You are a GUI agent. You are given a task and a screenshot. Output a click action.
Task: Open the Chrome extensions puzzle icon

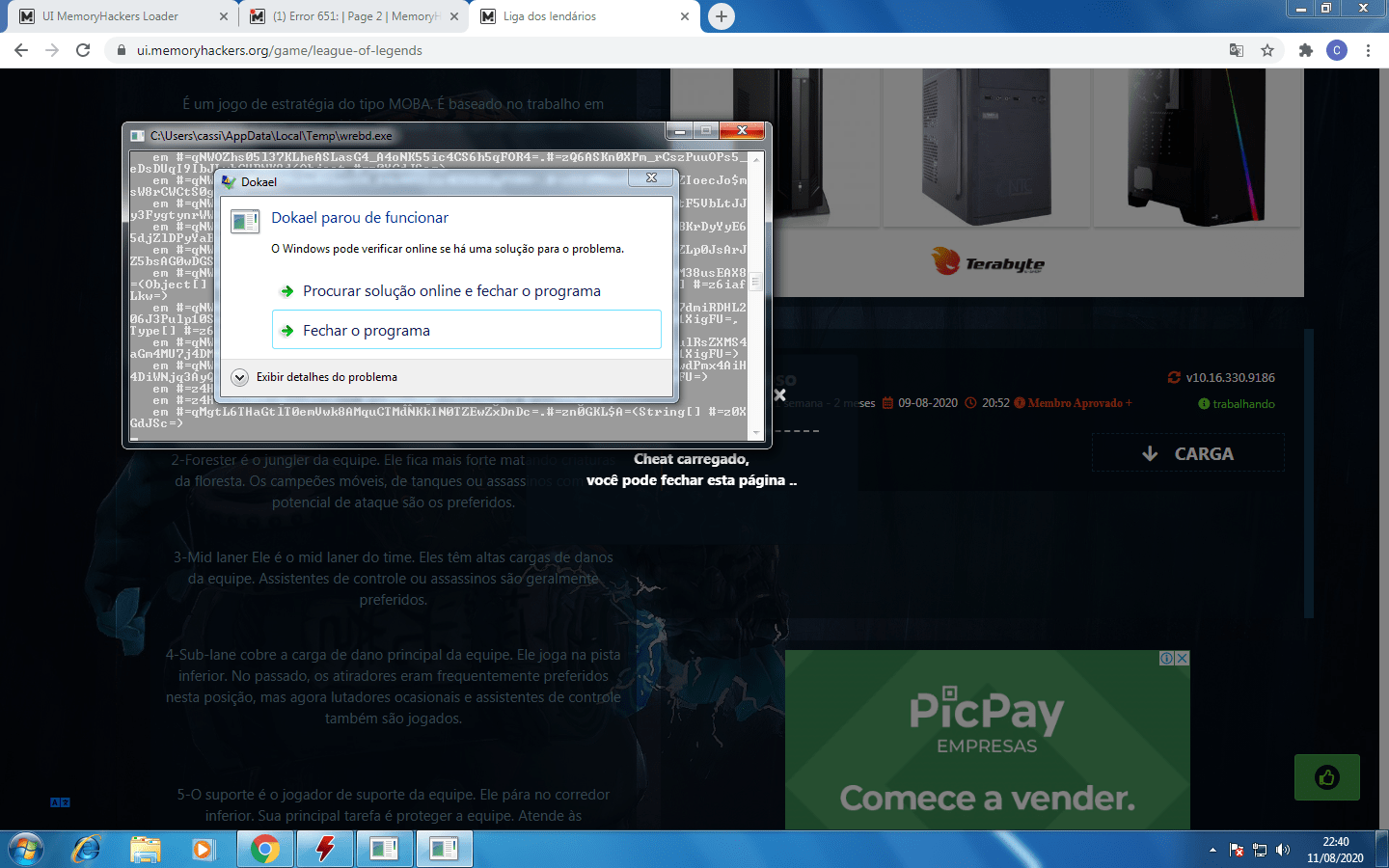1306,50
